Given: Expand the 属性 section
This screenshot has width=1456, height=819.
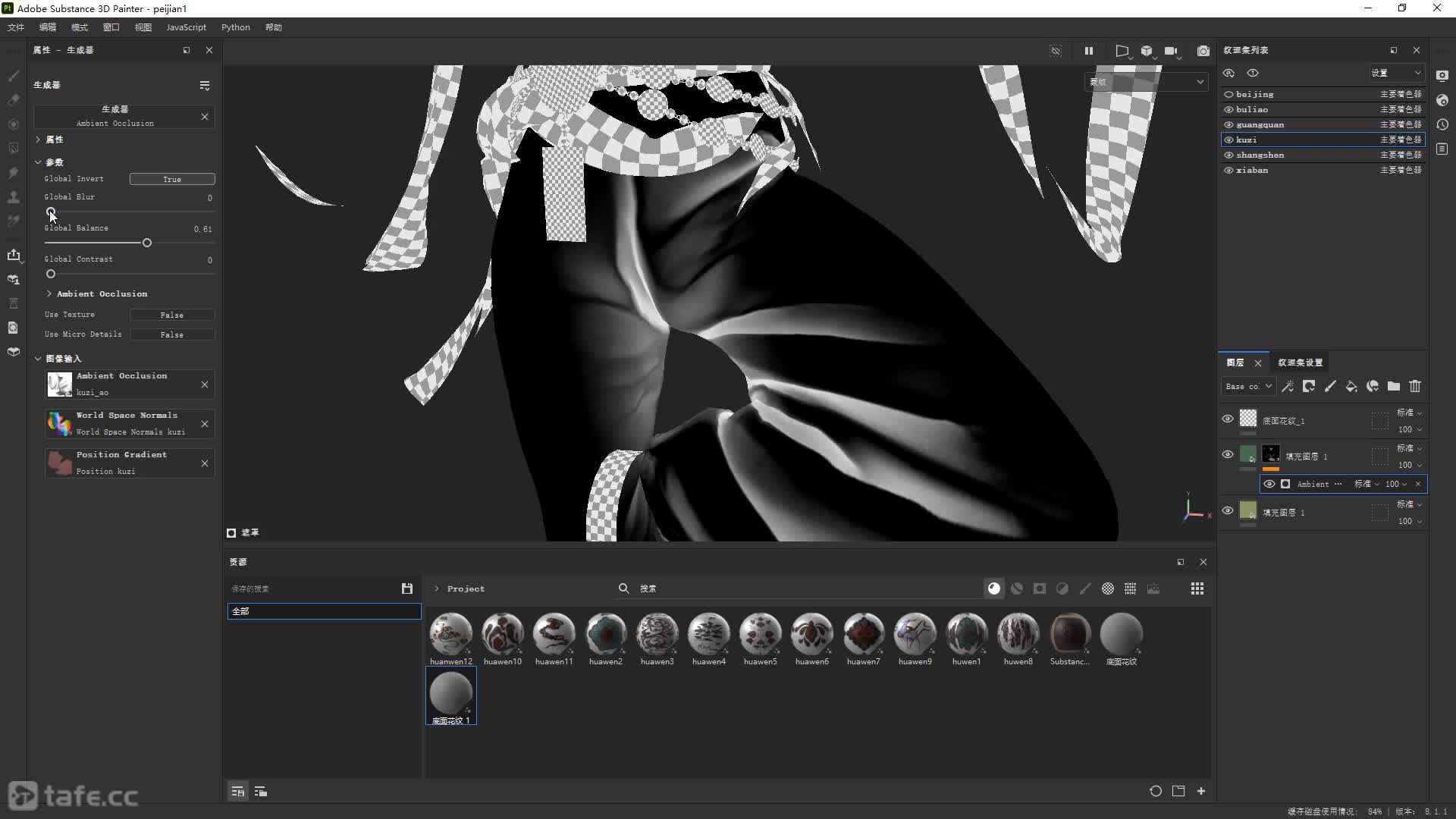Looking at the screenshot, I should (x=38, y=140).
